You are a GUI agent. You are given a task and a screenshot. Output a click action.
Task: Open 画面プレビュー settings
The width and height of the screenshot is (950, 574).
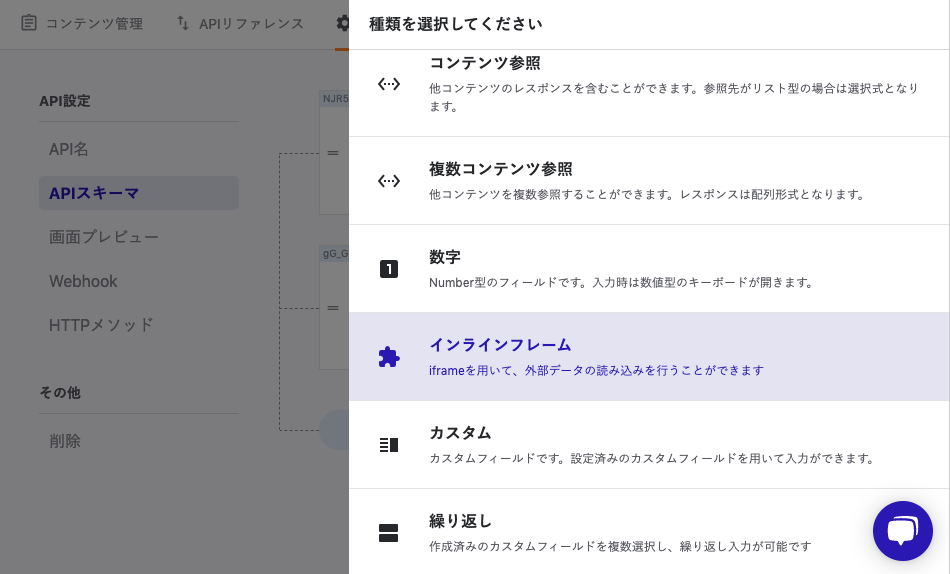click(x=104, y=237)
